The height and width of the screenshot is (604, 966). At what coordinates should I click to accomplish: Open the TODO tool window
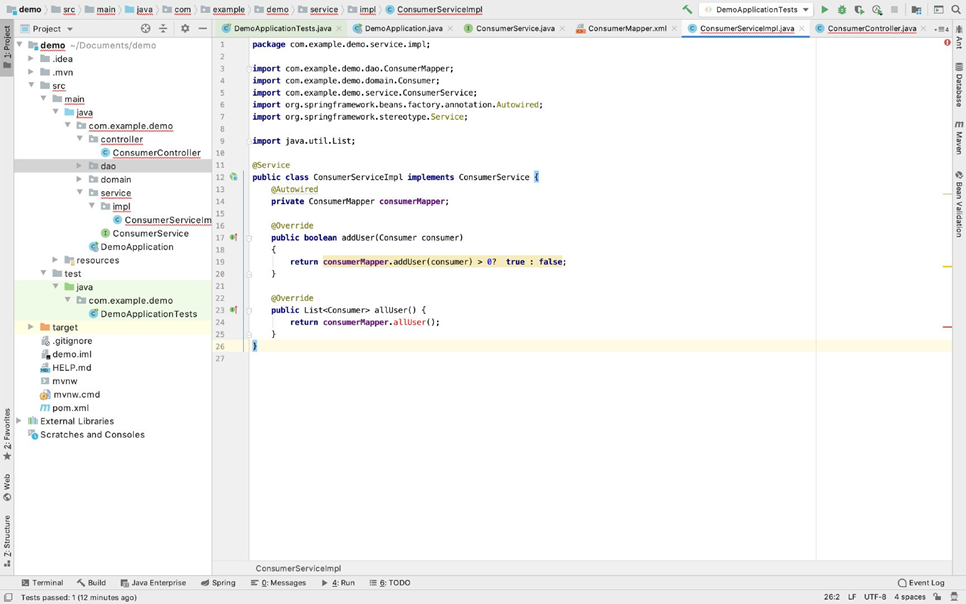tap(390, 582)
